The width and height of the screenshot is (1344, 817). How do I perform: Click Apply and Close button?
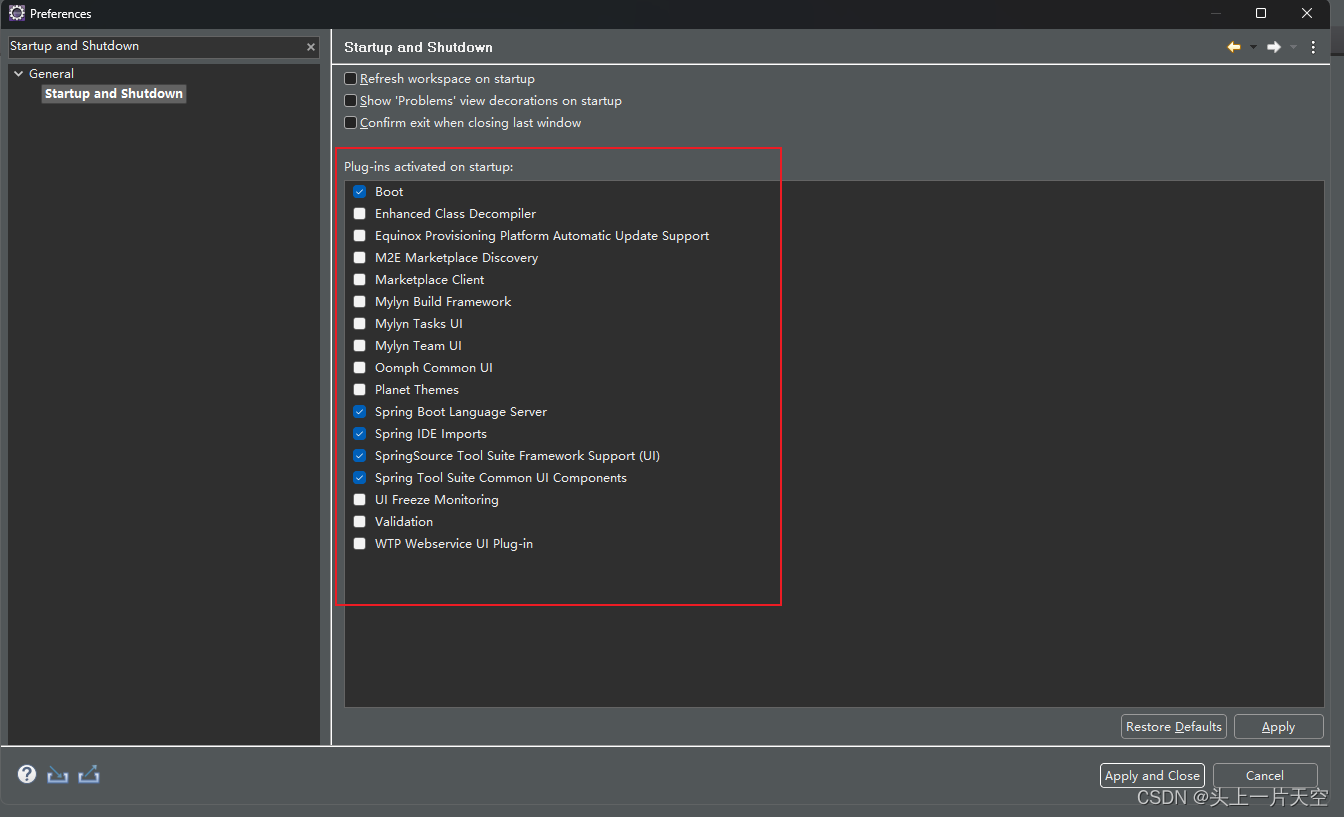point(1152,776)
